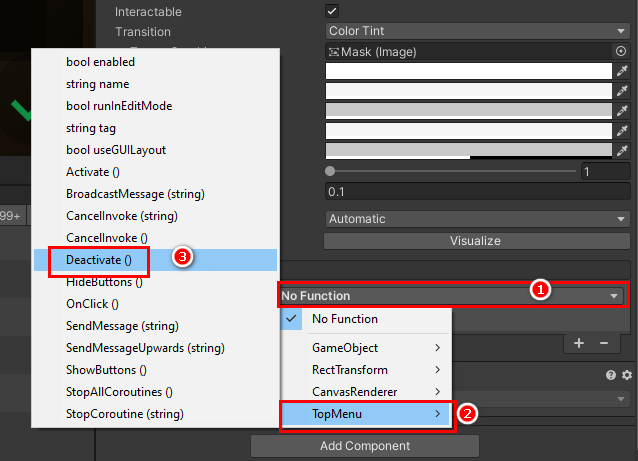Choose Deactivate () function

(155, 260)
